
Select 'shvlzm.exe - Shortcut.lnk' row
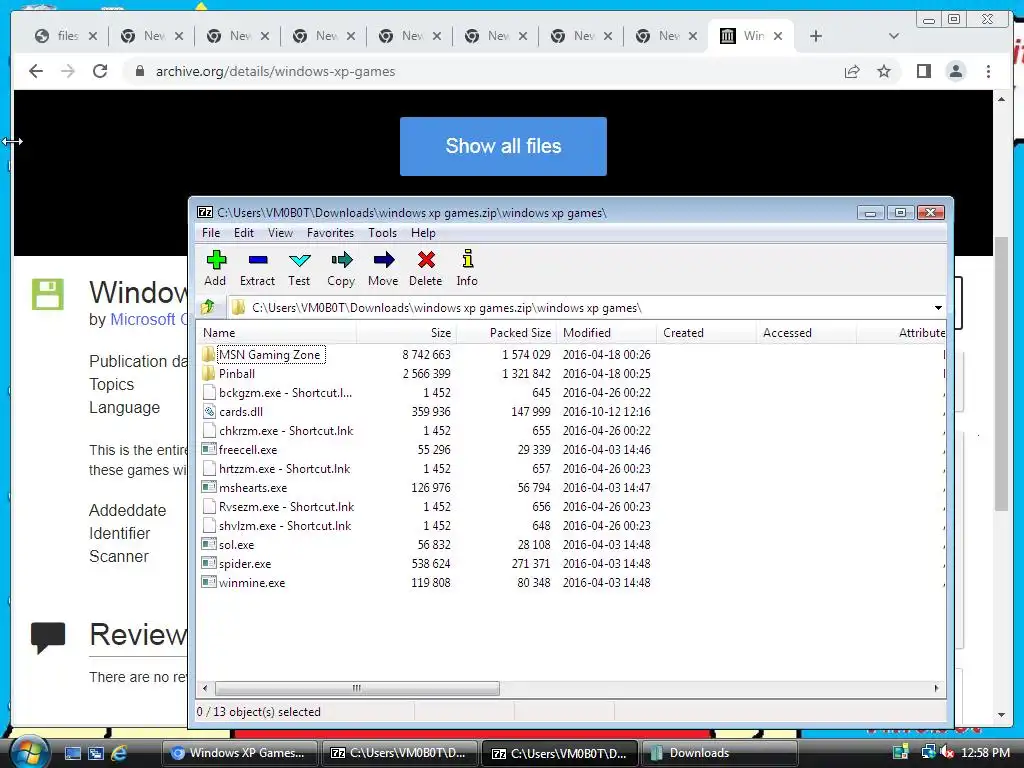pos(571,525)
